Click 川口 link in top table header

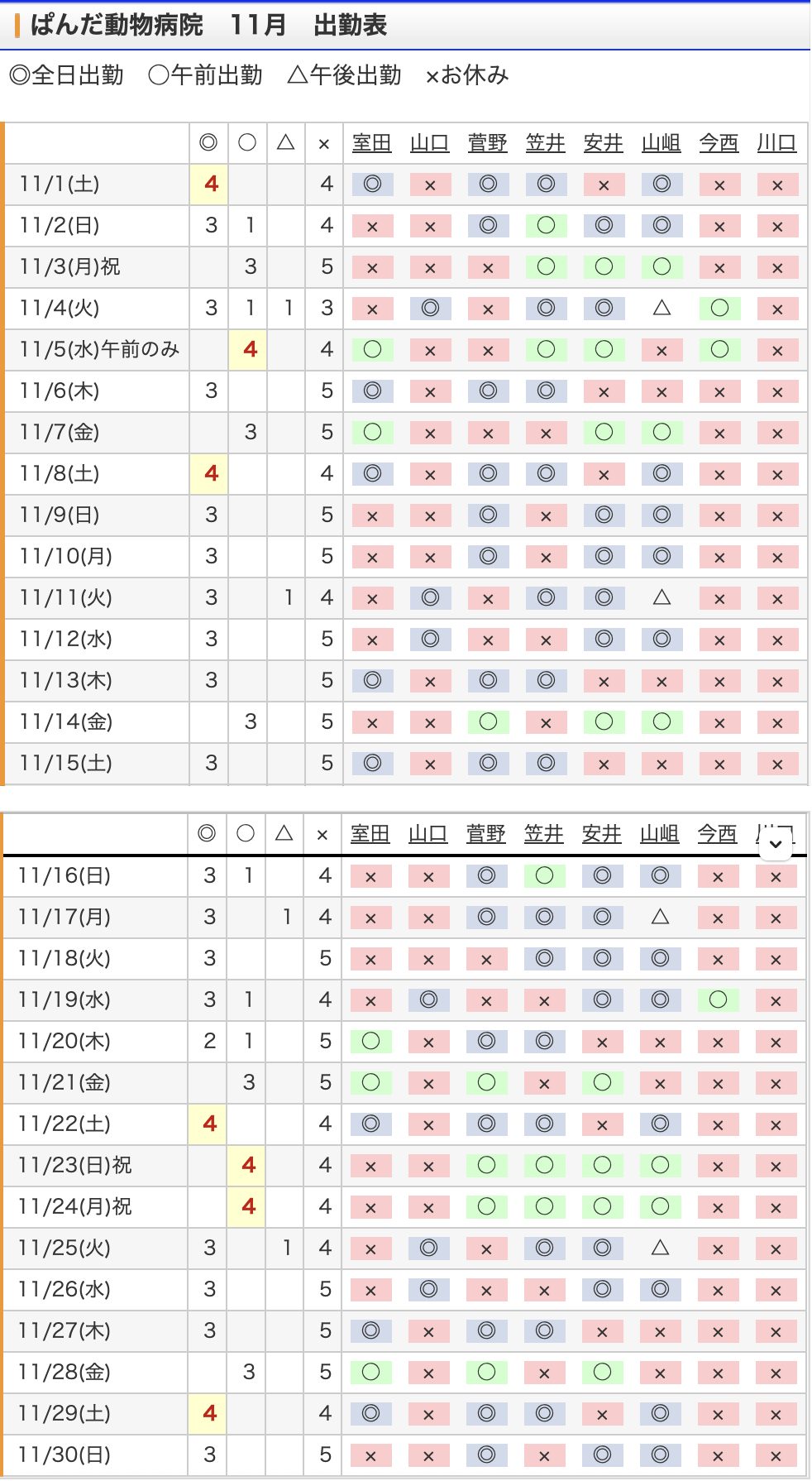click(x=776, y=143)
